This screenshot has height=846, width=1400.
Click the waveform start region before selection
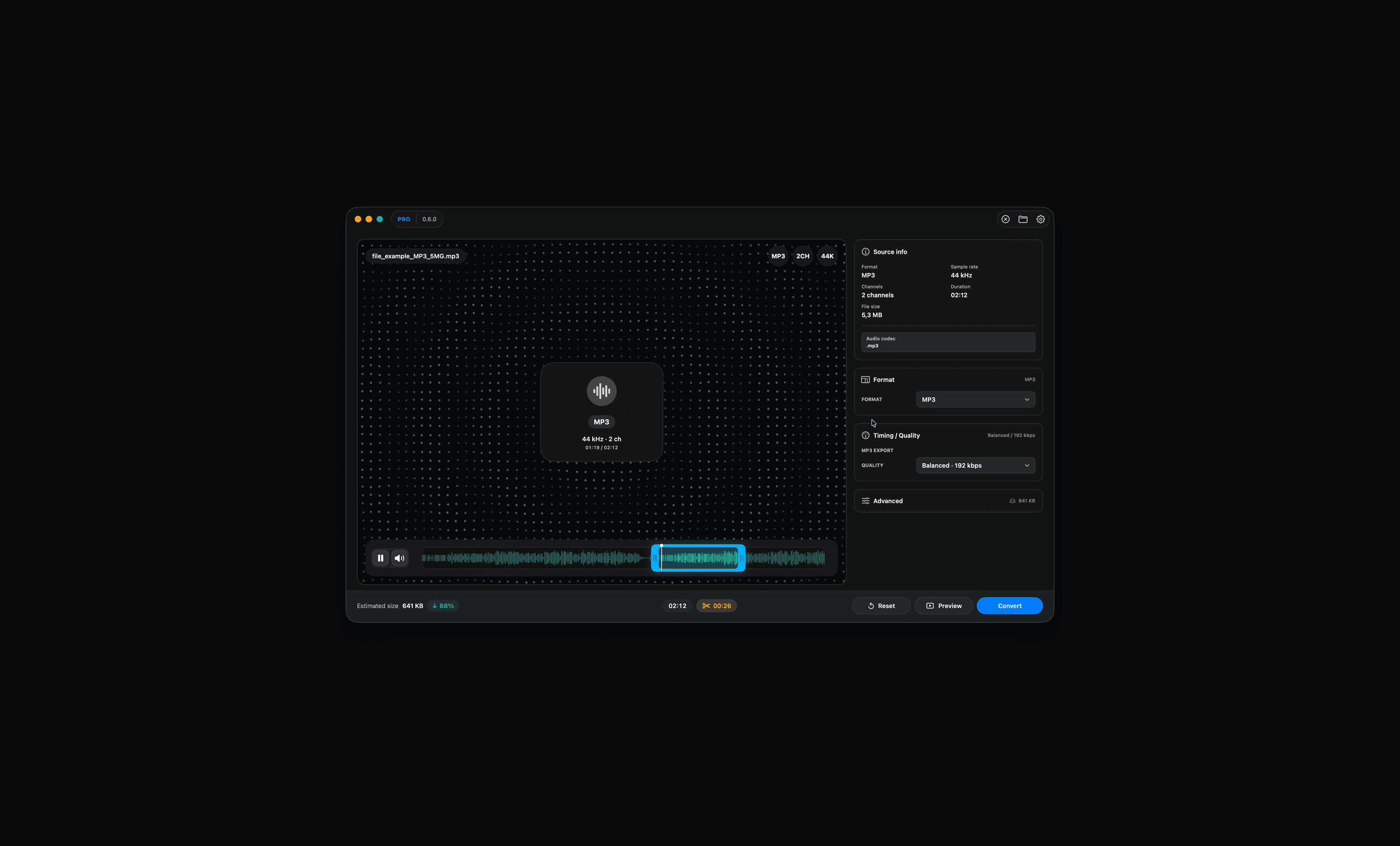[x=536, y=558]
